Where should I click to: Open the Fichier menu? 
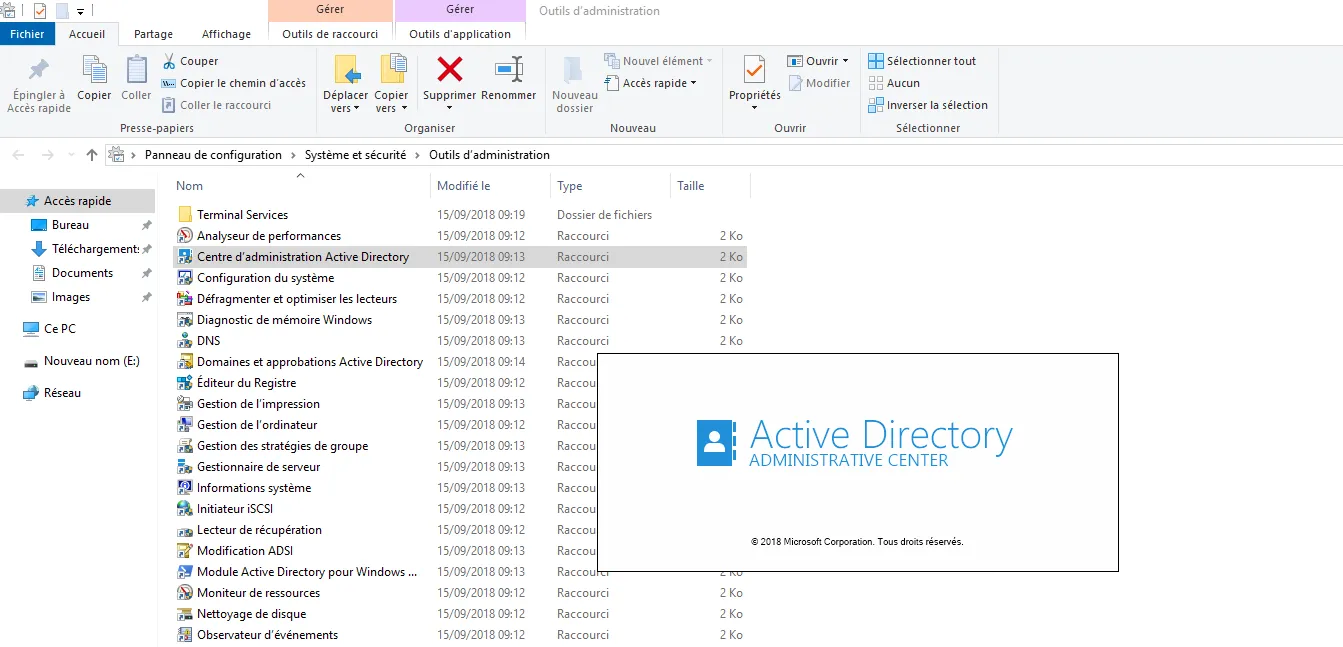coord(27,34)
